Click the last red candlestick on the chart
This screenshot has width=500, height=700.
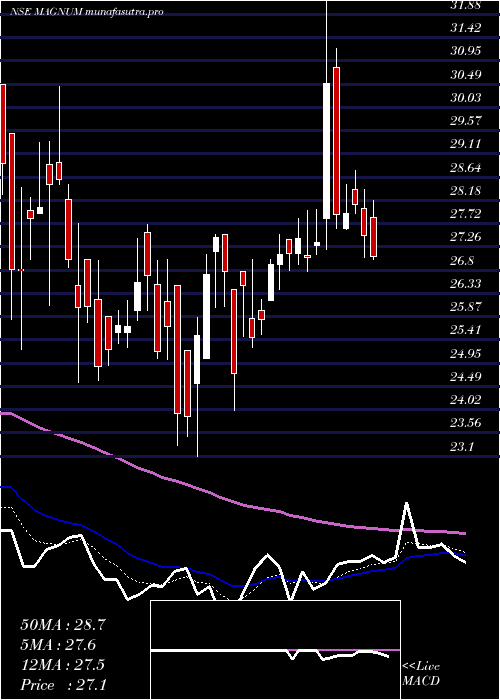click(374, 237)
